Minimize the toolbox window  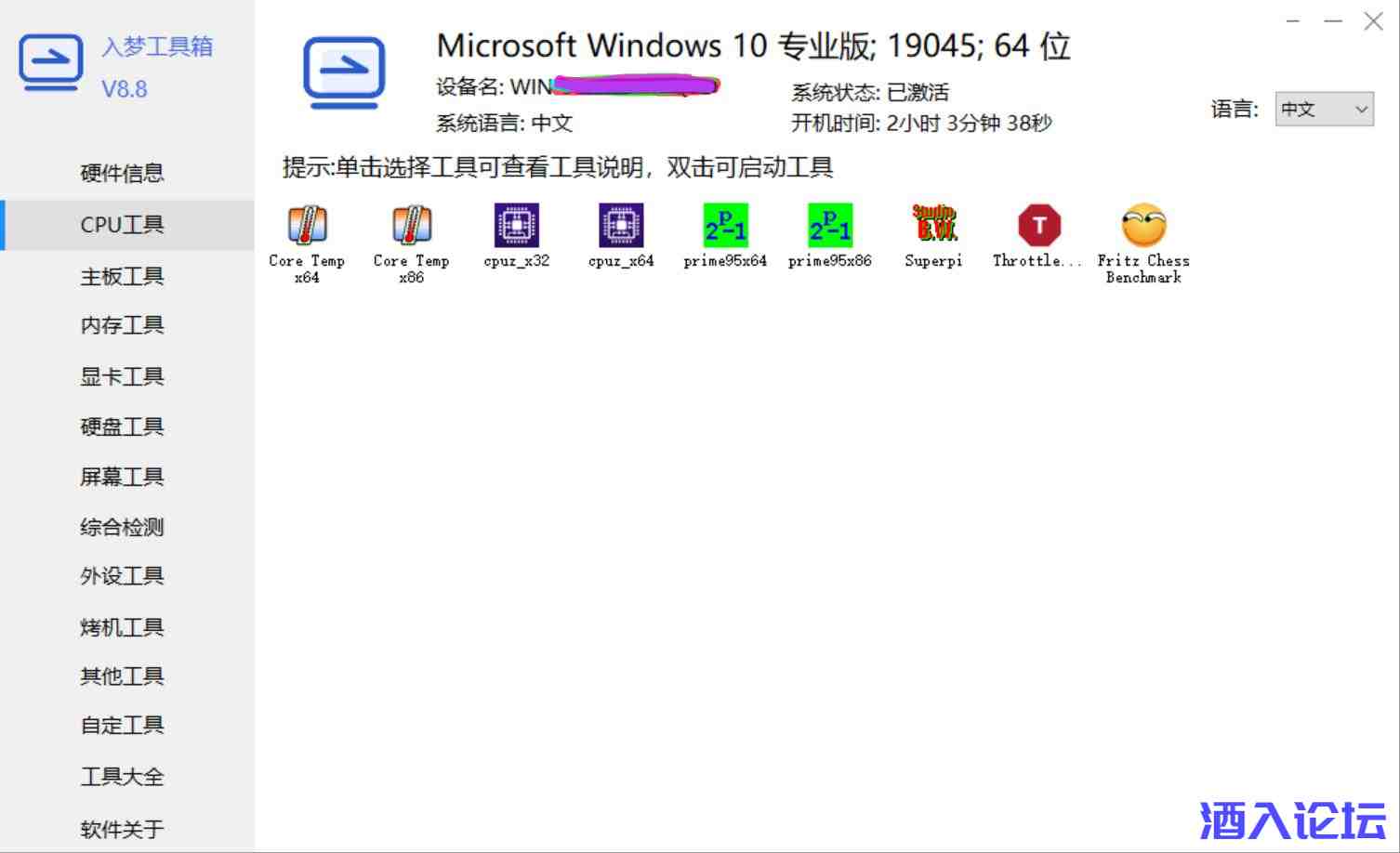[1333, 21]
